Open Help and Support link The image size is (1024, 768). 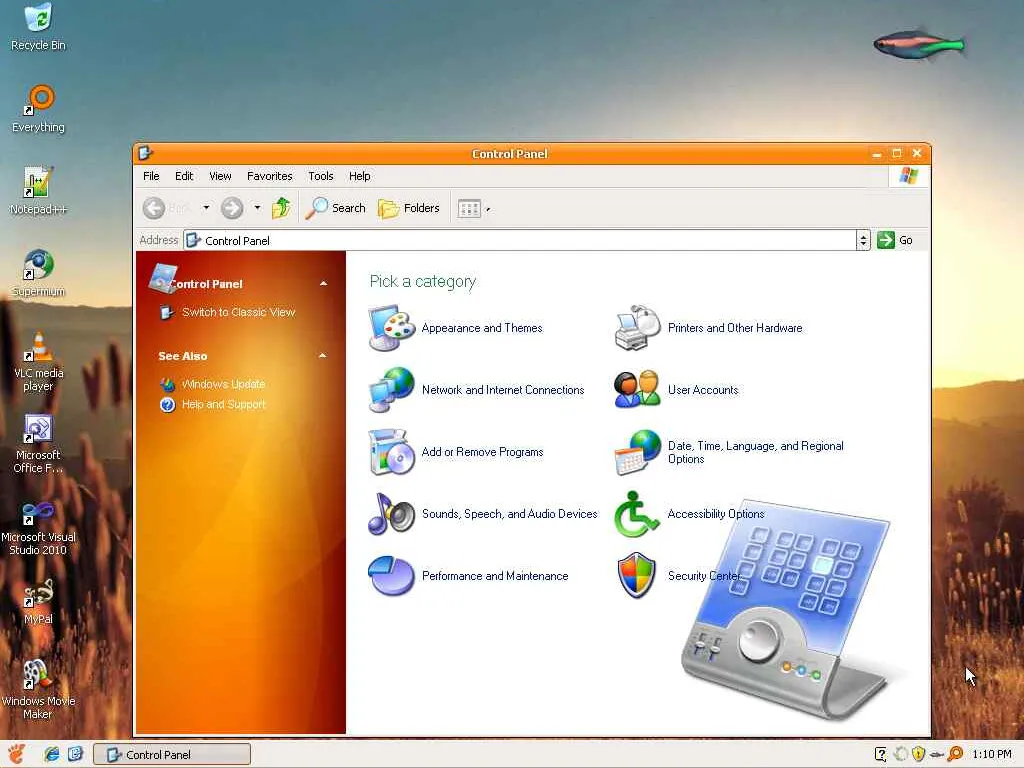point(223,404)
